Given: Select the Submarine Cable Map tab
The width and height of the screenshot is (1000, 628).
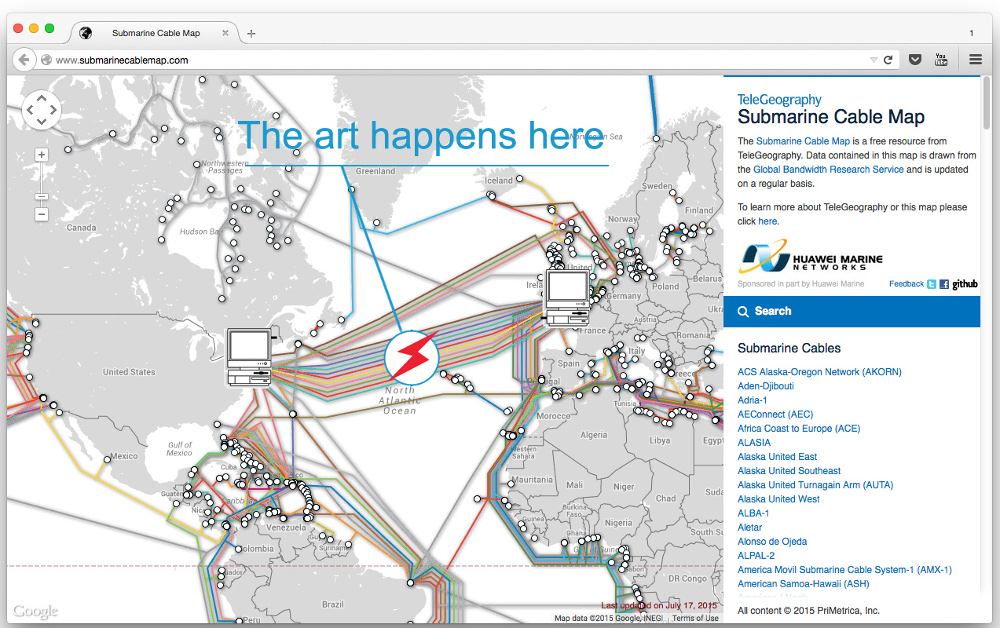Looking at the screenshot, I should tap(156, 33).
